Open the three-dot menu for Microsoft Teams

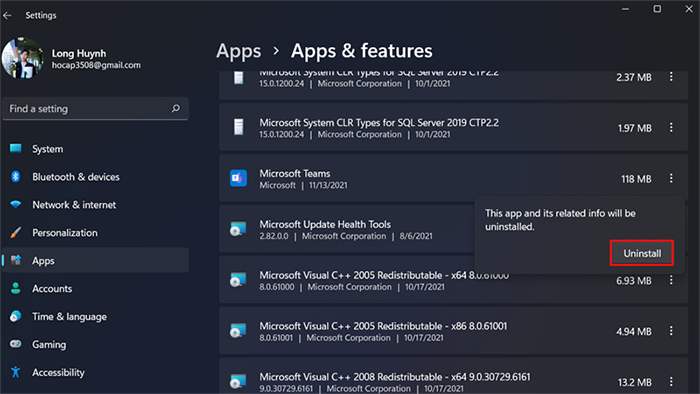671,178
